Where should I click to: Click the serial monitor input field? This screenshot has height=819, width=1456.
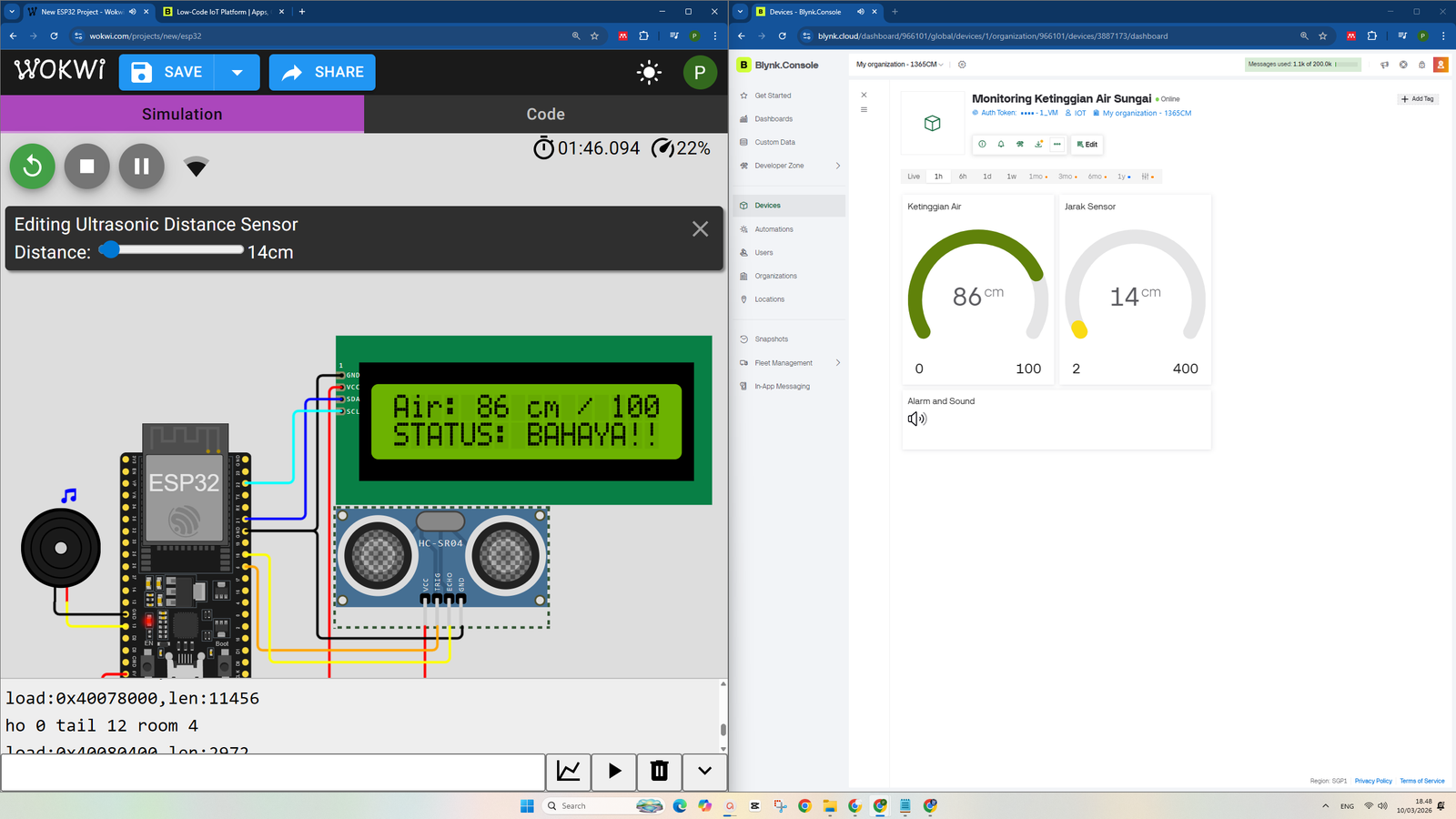coord(273,772)
